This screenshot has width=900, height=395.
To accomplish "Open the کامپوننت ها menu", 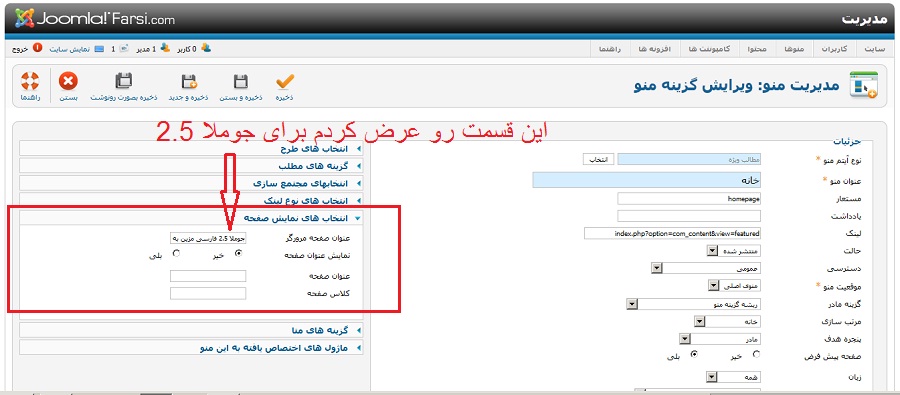I will coord(709,49).
